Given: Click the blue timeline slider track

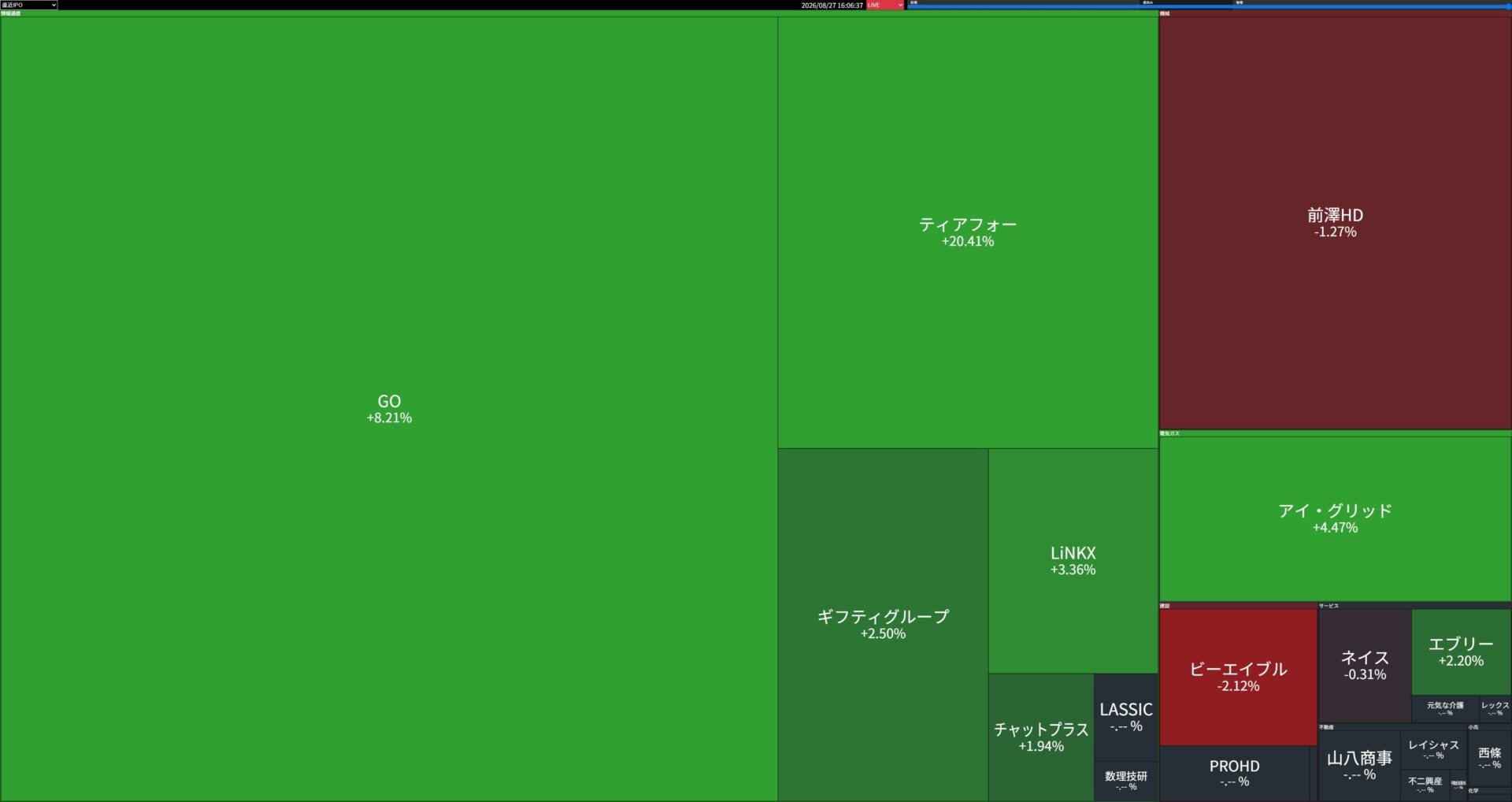Looking at the screenshot, I should pos(1208,7).
